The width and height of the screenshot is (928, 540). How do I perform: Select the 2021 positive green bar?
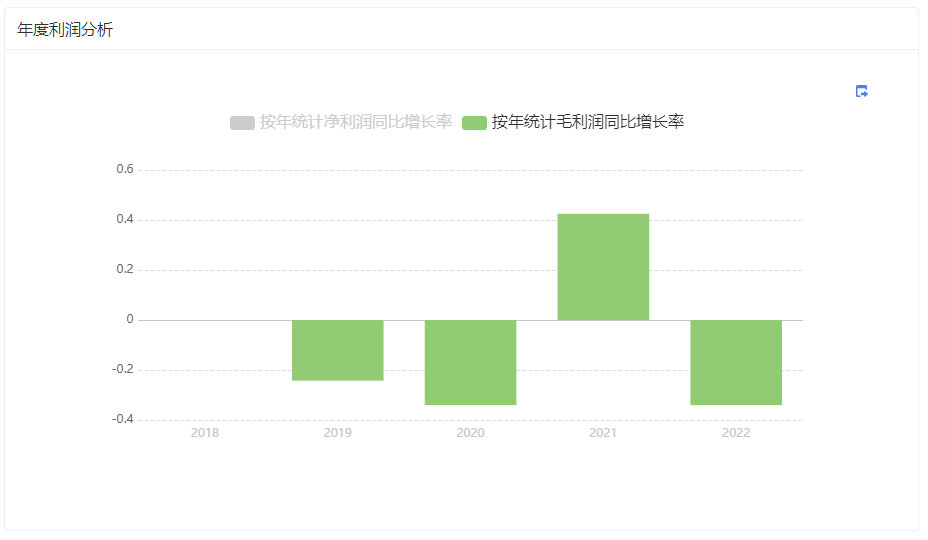pyautogui.click(x=603, y=267)
